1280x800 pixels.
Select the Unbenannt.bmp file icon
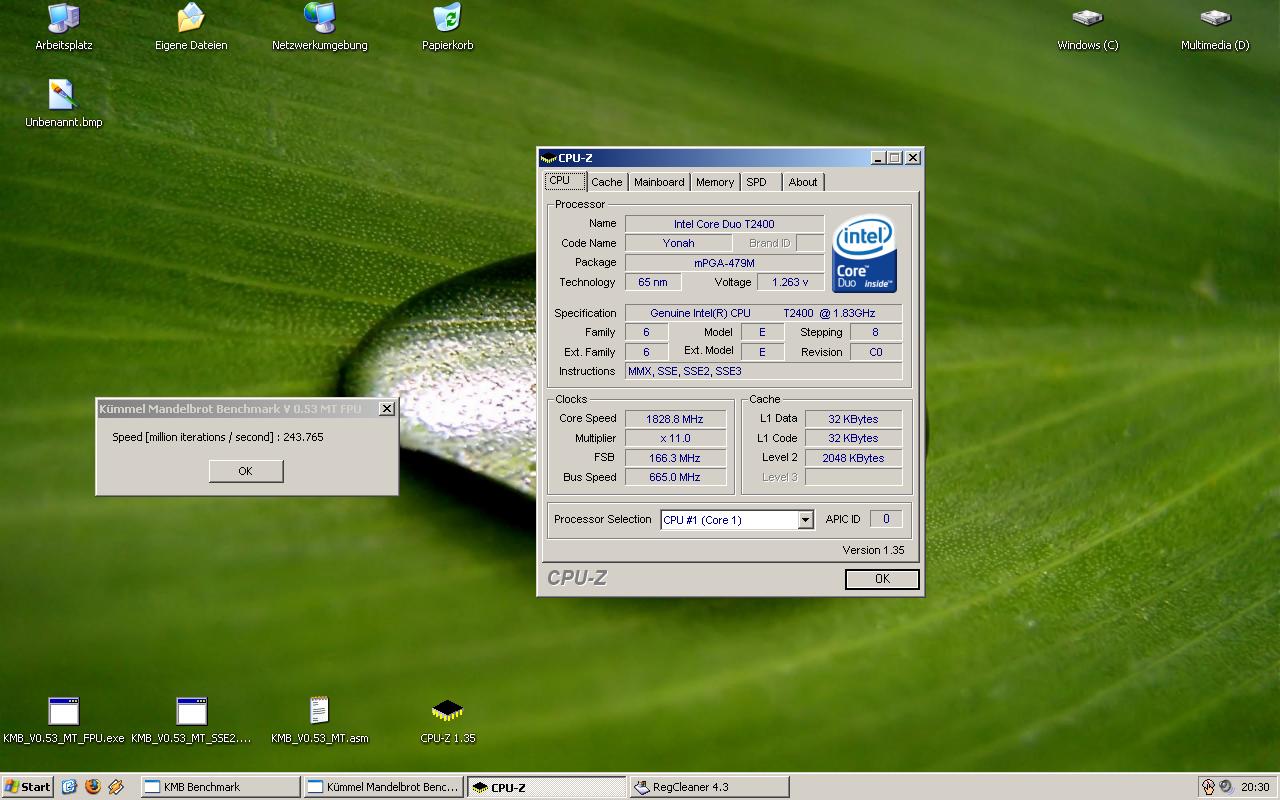tap(63, 96)
